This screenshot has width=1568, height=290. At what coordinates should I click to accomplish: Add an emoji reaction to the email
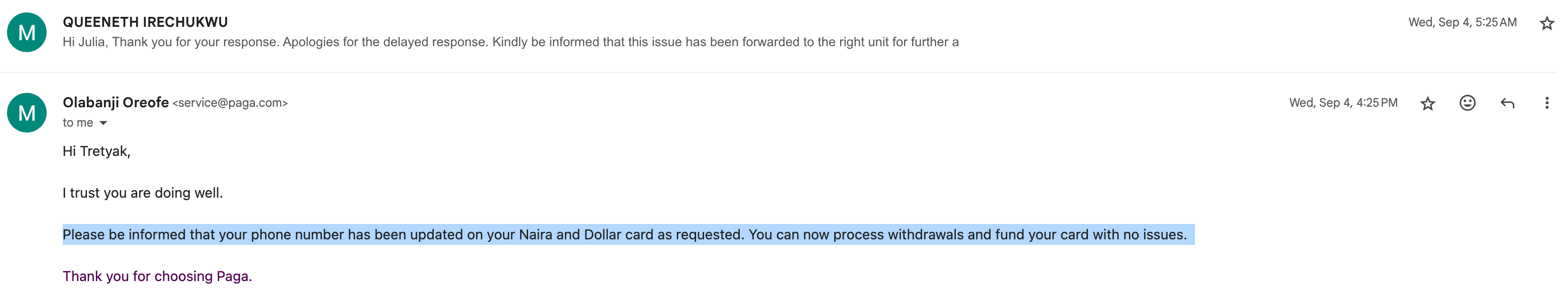tap(1467, 103)
